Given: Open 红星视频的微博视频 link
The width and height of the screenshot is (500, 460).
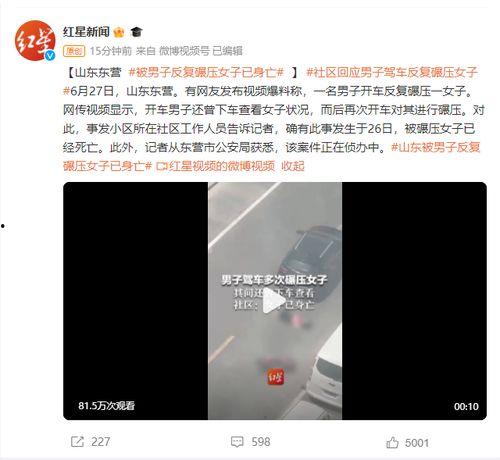Looking at the screenshot, I should 215,166.
